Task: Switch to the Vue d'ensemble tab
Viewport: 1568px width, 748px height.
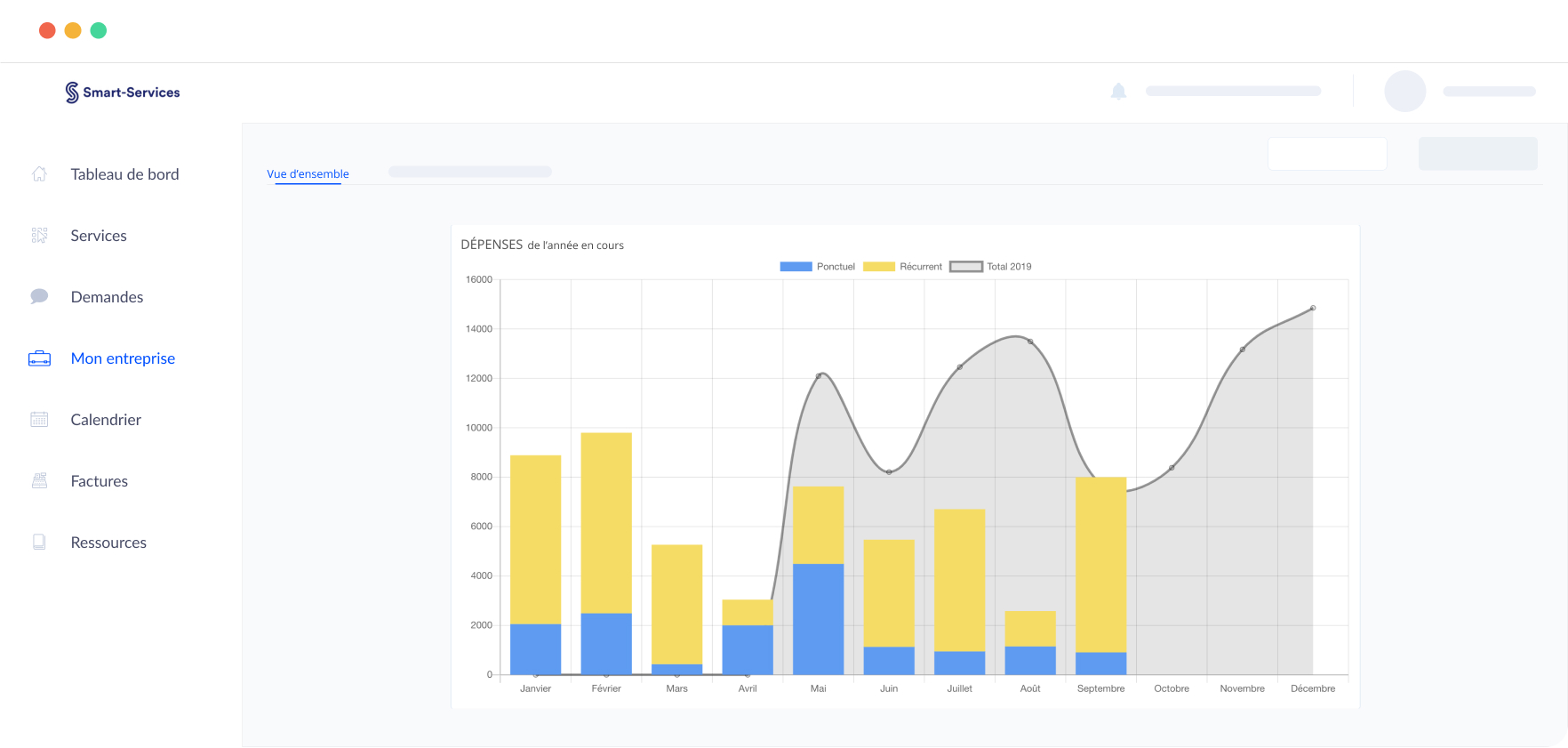Action: (308, 174)
